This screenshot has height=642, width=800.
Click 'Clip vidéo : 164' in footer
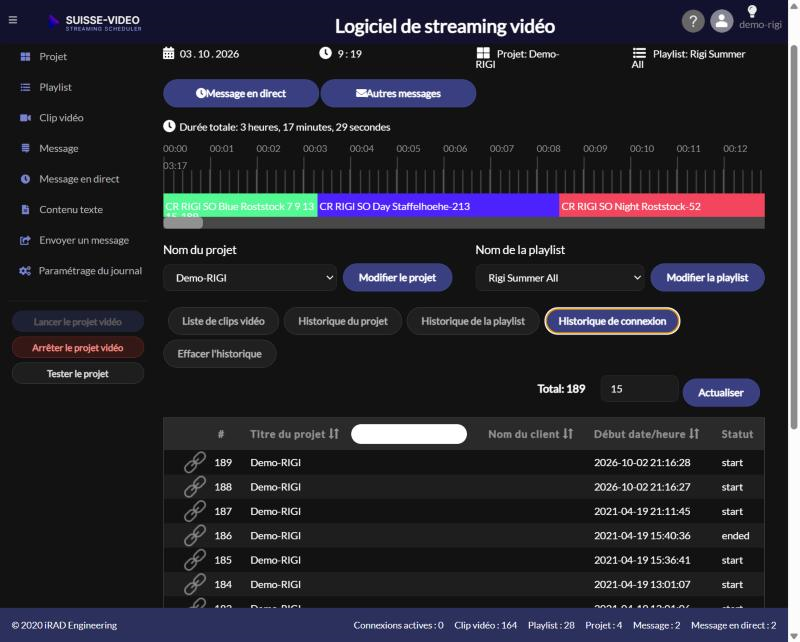coord(485,625)
